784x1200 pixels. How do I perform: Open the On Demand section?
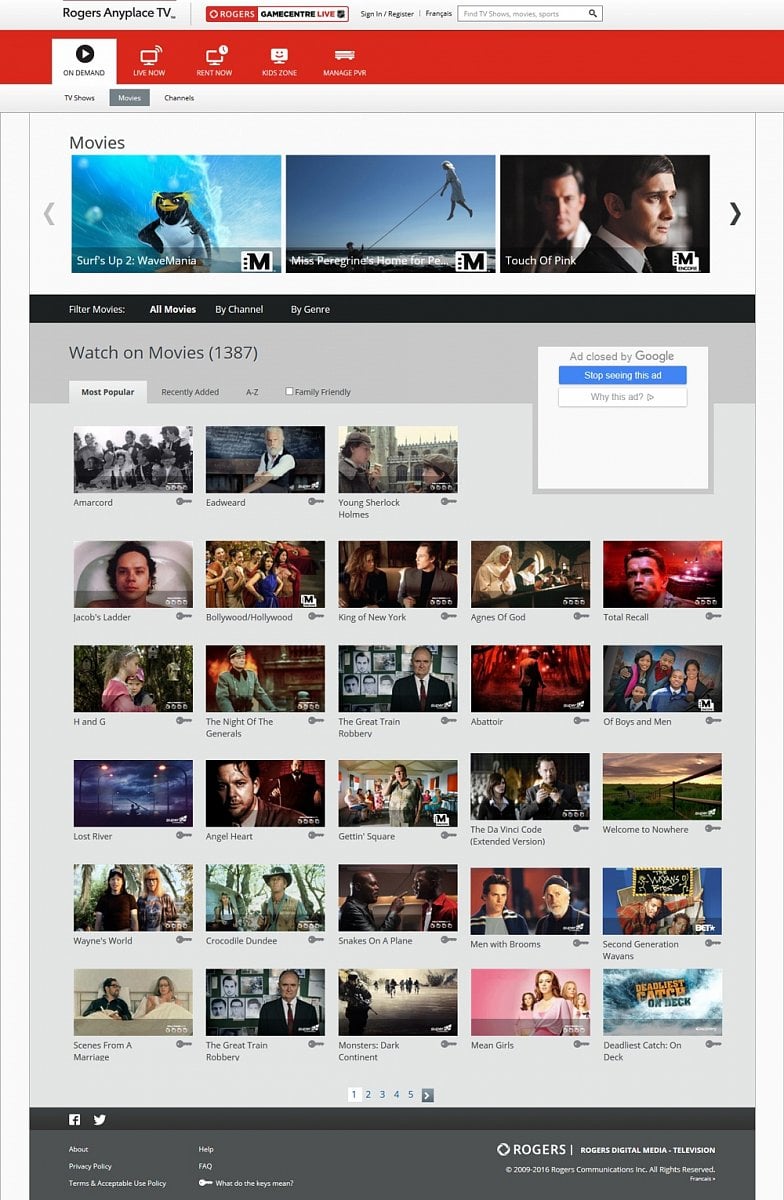[84, 61]
